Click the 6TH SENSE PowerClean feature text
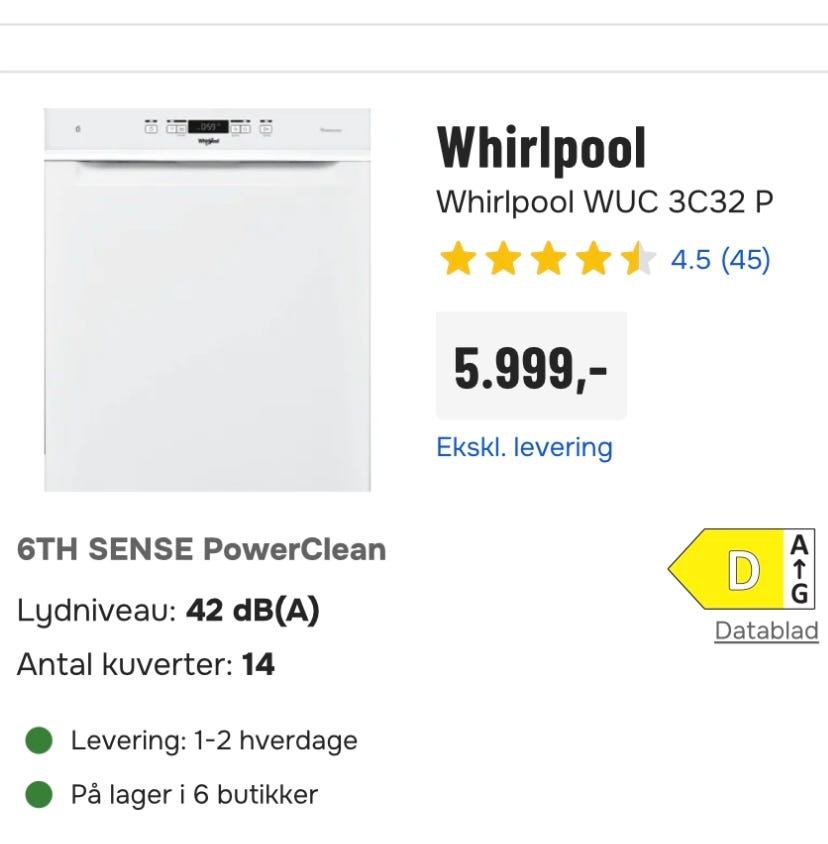This screenshot has height=844, width=828. pos(201,549)
